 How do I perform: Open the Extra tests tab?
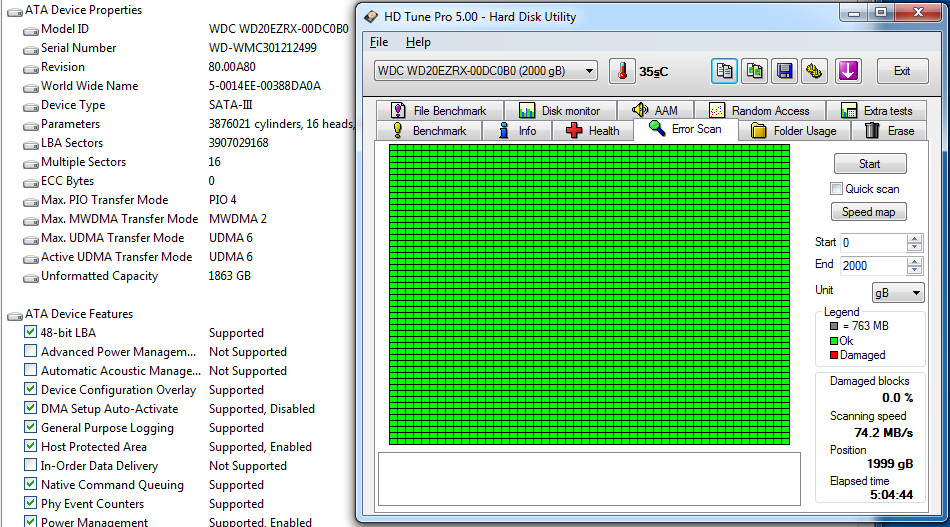tap(876, 110)
